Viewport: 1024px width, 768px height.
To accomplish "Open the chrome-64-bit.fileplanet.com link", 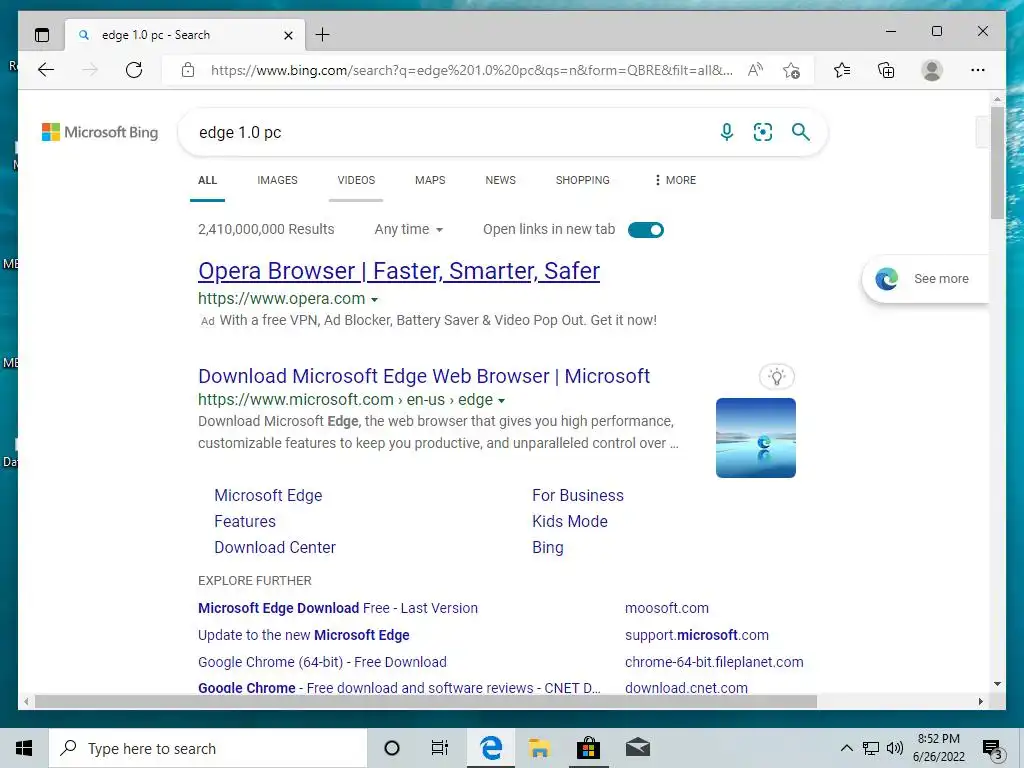I will [714, 662].
